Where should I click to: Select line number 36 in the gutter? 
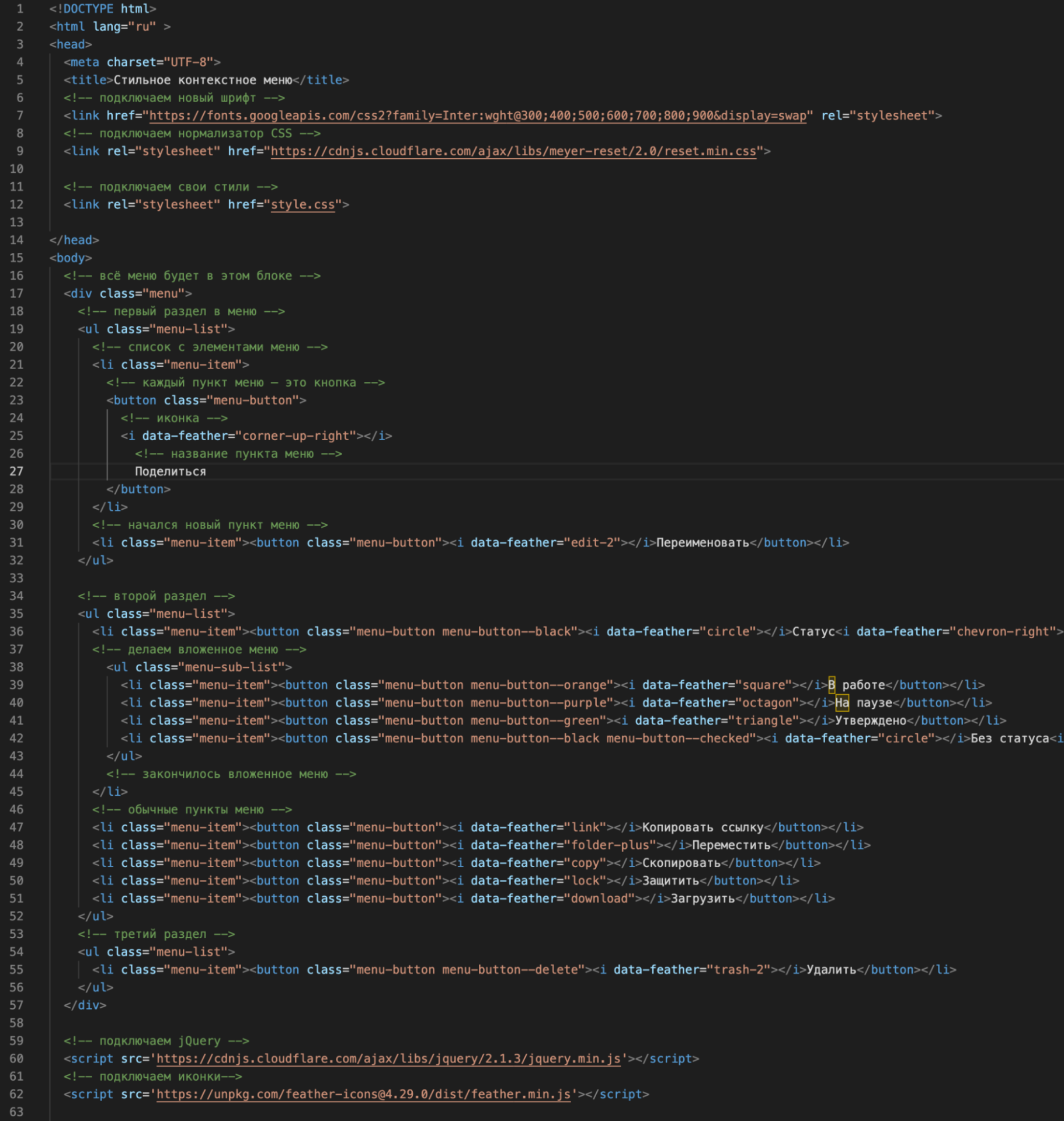tap(16, 631)
